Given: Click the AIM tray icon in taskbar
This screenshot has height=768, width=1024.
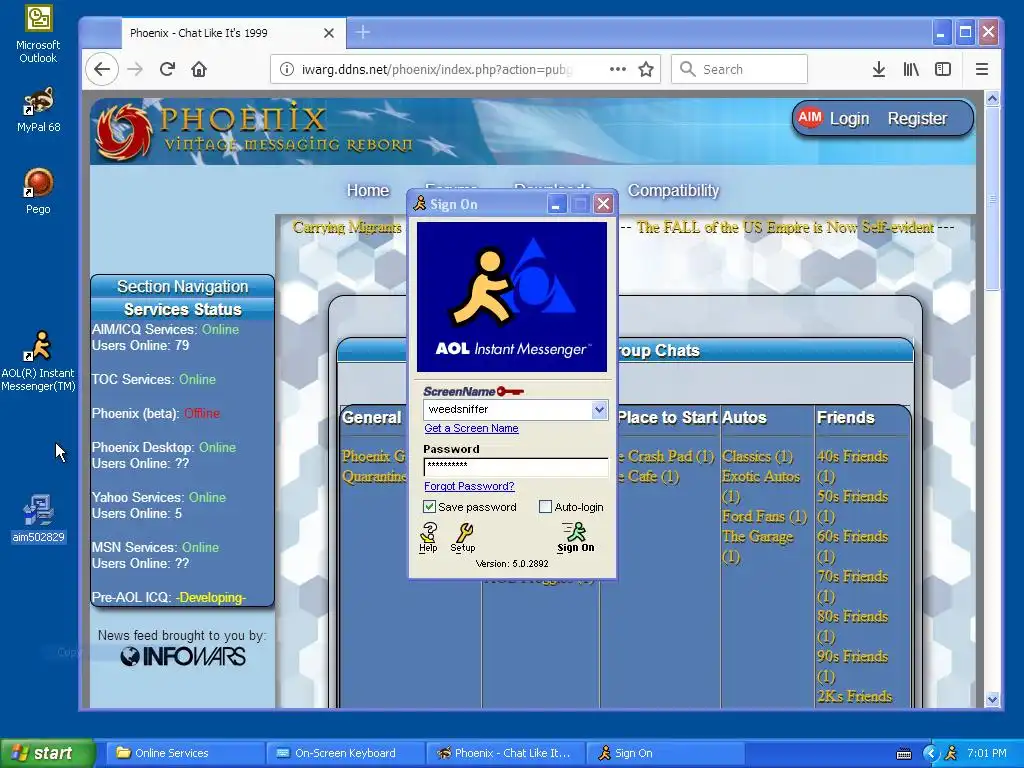Looking at the screenshot, I should click(x=951, y=753).
